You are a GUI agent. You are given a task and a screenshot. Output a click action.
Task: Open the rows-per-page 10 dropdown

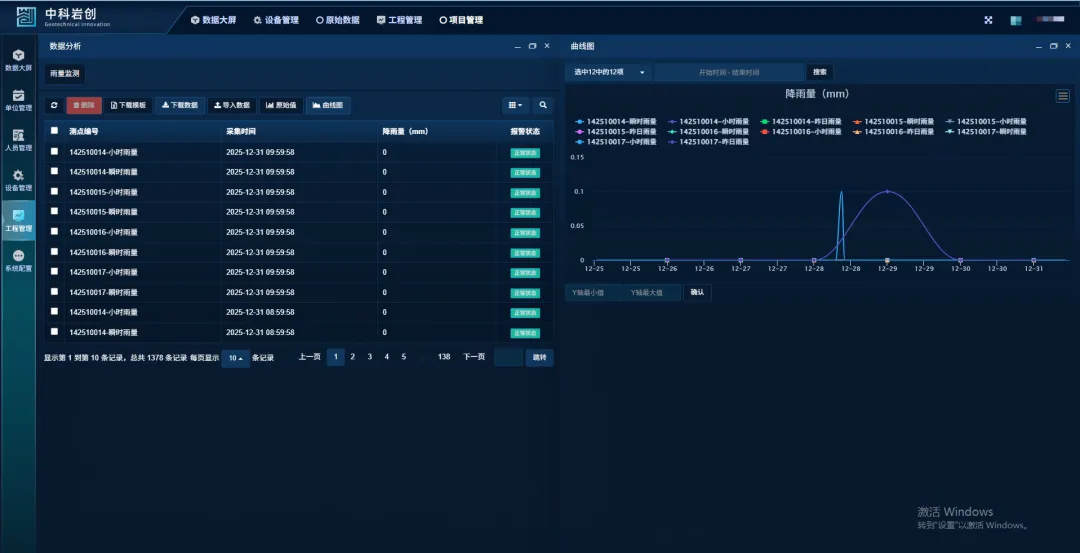235,358
